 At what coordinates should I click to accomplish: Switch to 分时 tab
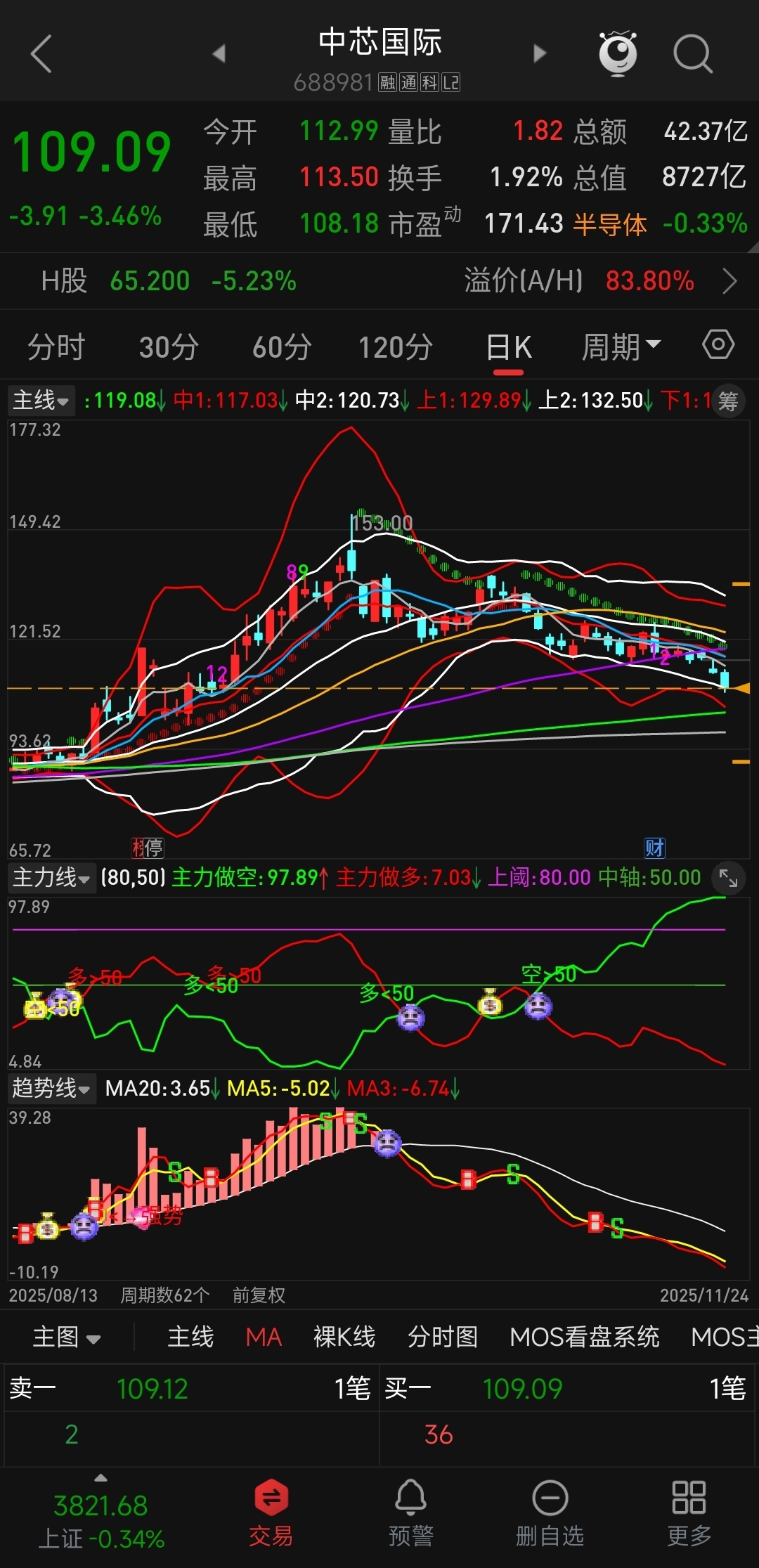click(56, 346)
